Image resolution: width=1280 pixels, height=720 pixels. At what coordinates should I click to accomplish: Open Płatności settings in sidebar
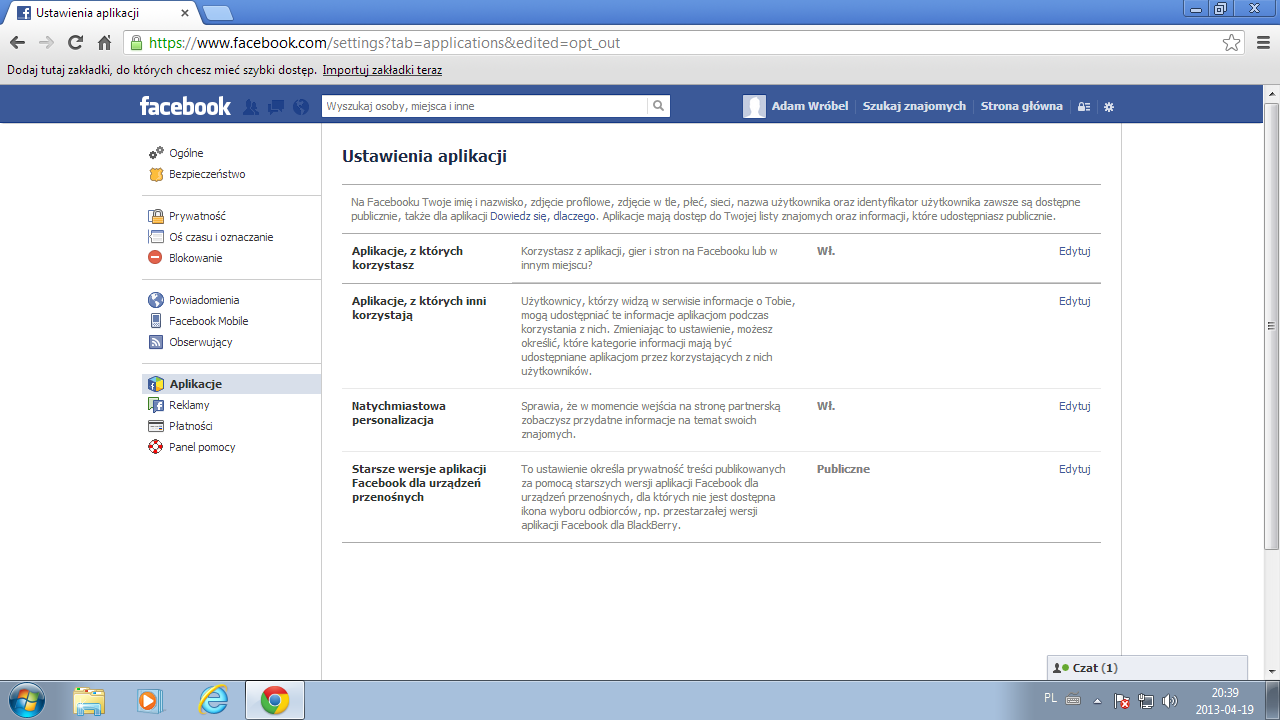pyautogui.click(x=190, y=426)
